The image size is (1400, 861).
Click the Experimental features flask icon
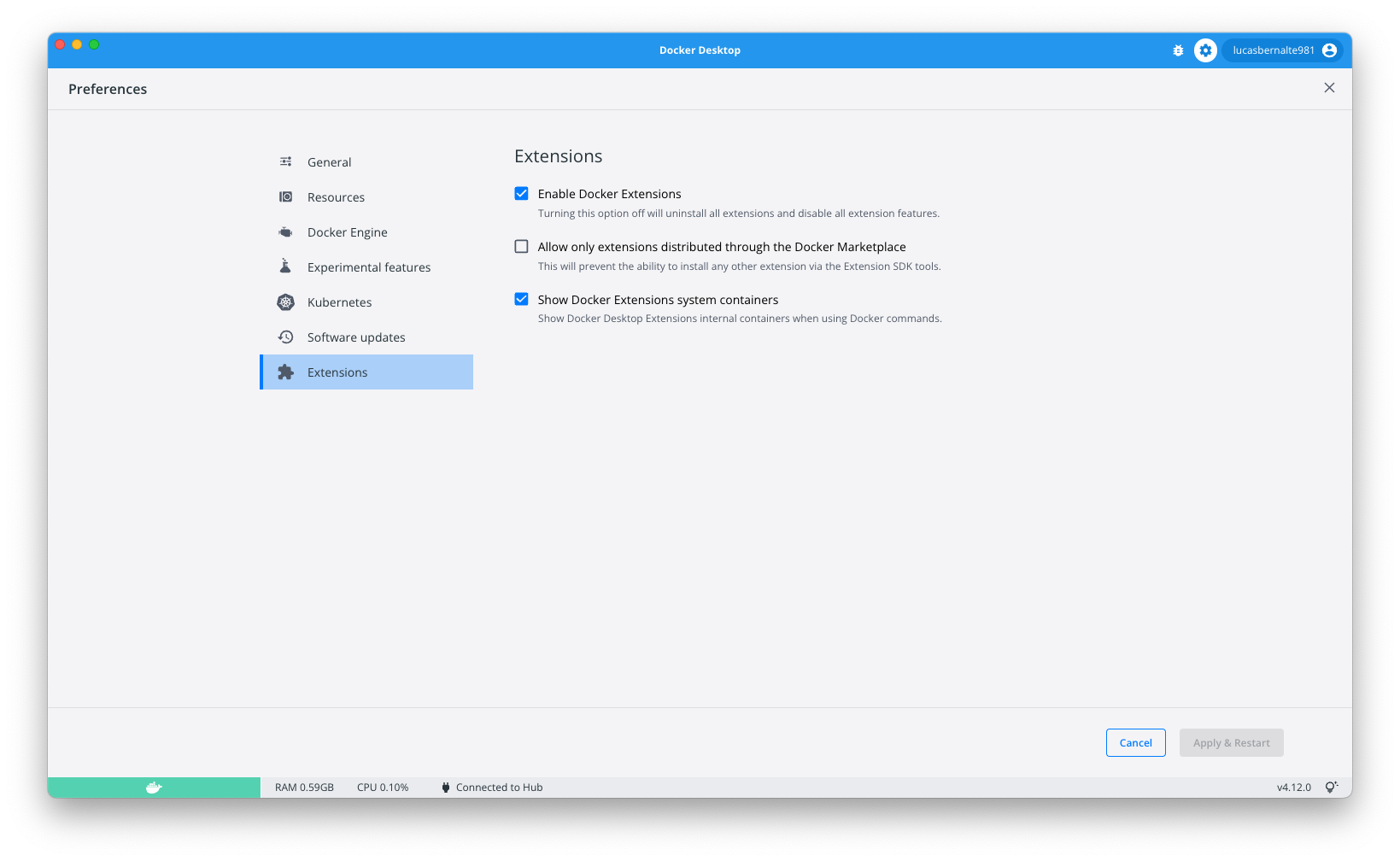click(x=286, y=266)
